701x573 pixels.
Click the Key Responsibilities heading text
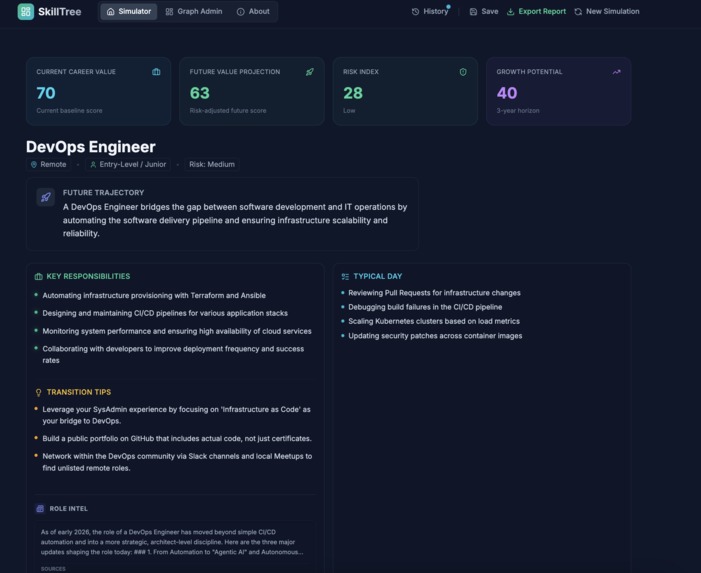tap(88, 276)
